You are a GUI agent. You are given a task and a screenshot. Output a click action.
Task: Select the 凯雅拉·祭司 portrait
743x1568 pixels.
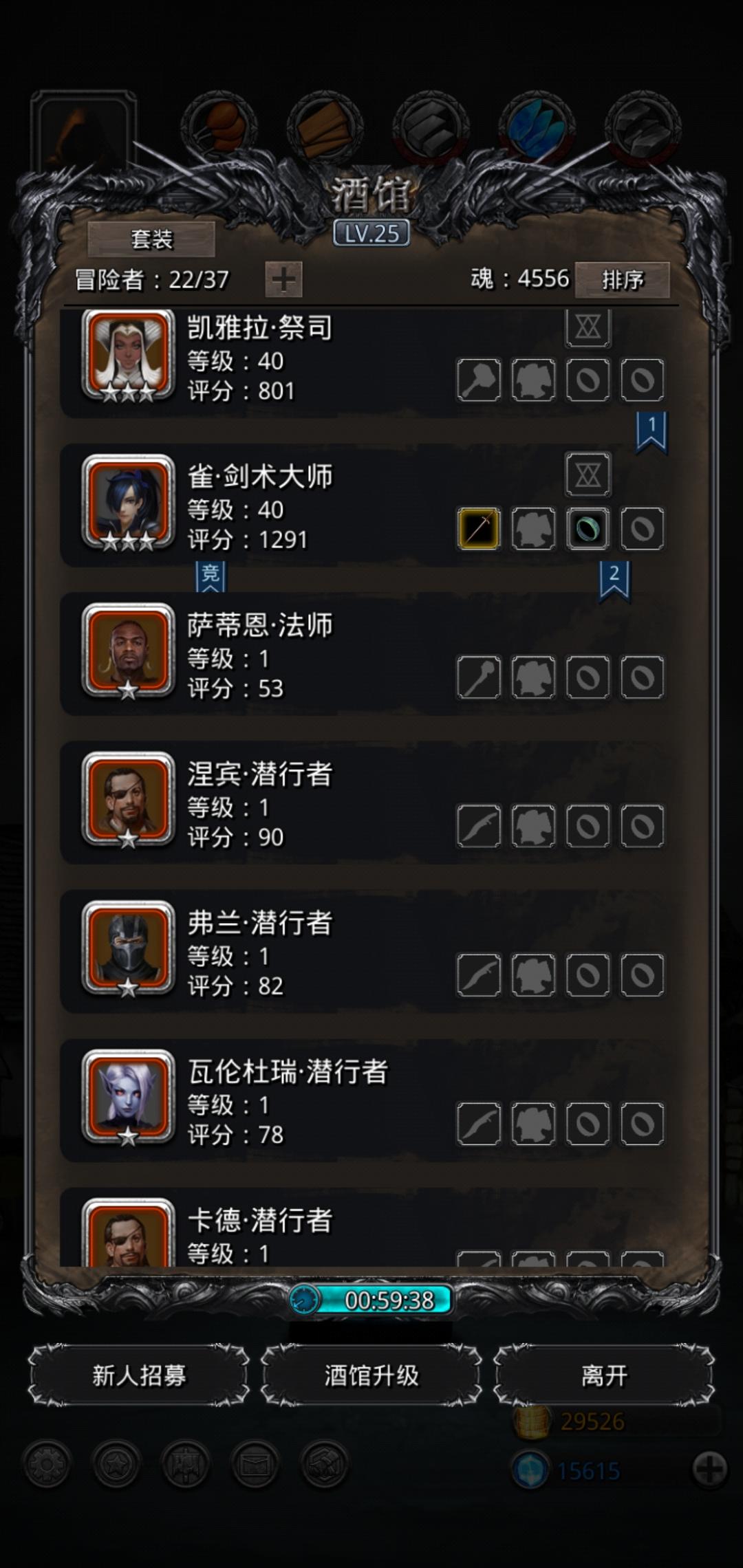pos(128,356)
